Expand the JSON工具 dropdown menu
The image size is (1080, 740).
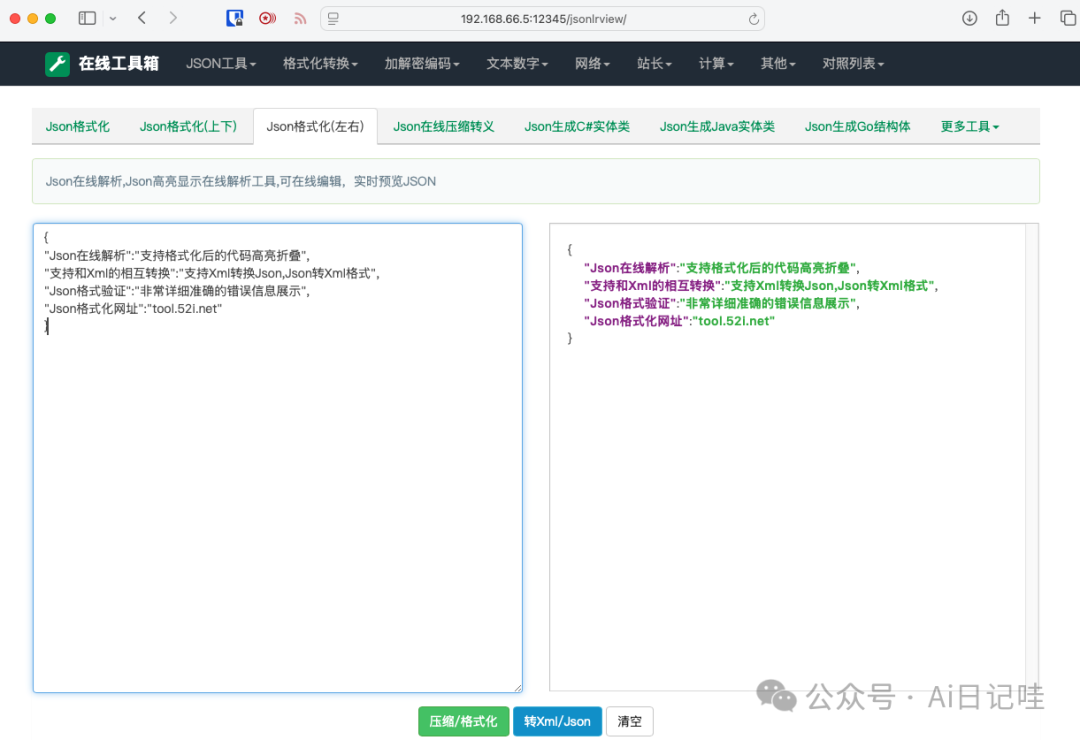tap(220, 64)
